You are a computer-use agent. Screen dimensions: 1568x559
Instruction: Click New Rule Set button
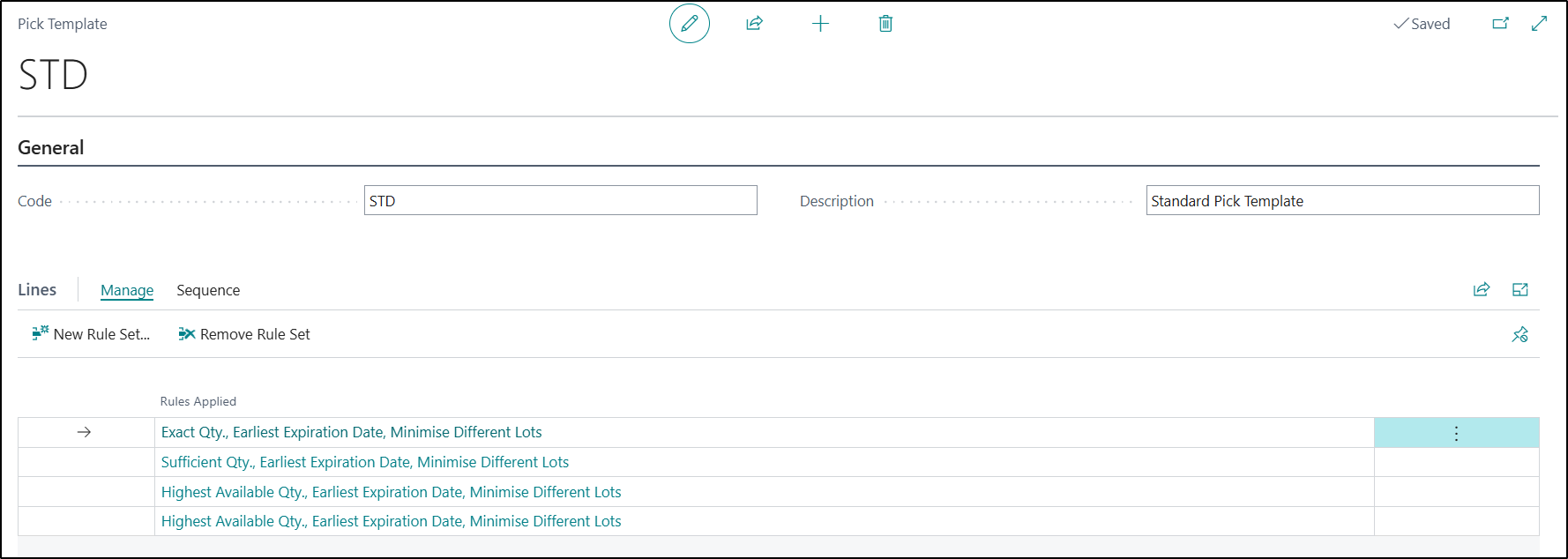pyautogui.click(x=92, y=334)
